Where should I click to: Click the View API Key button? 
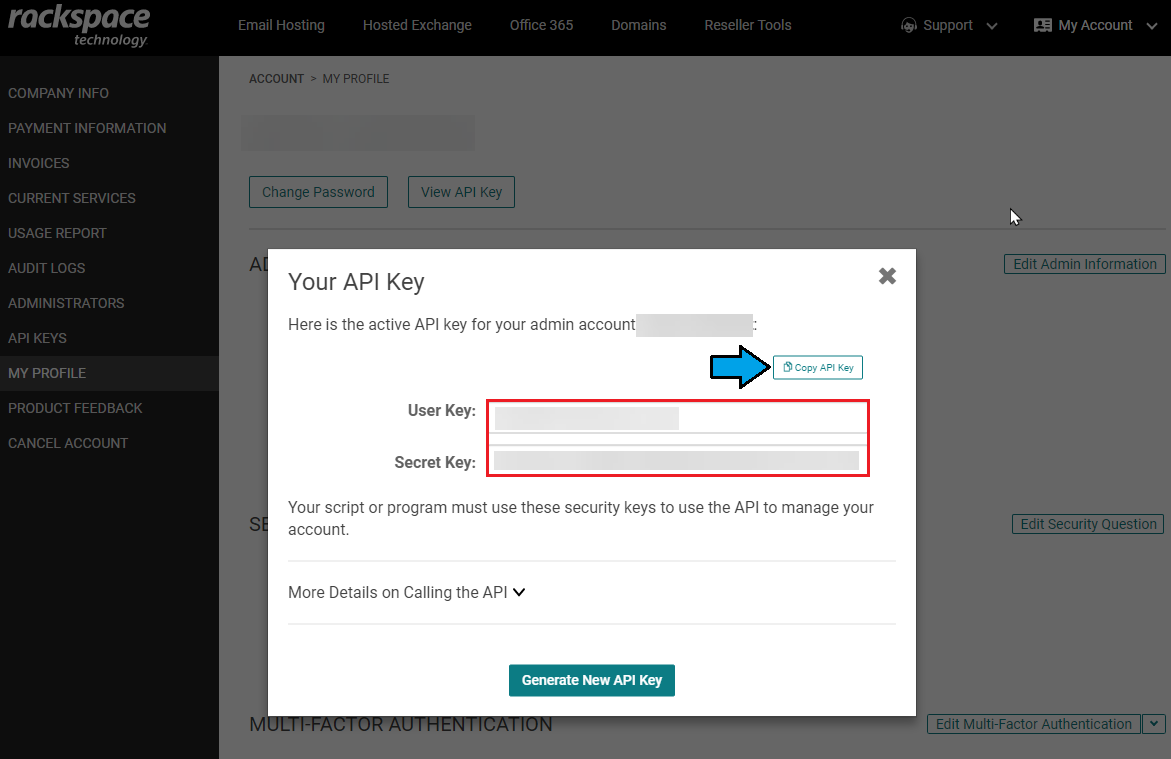[461, 192]
